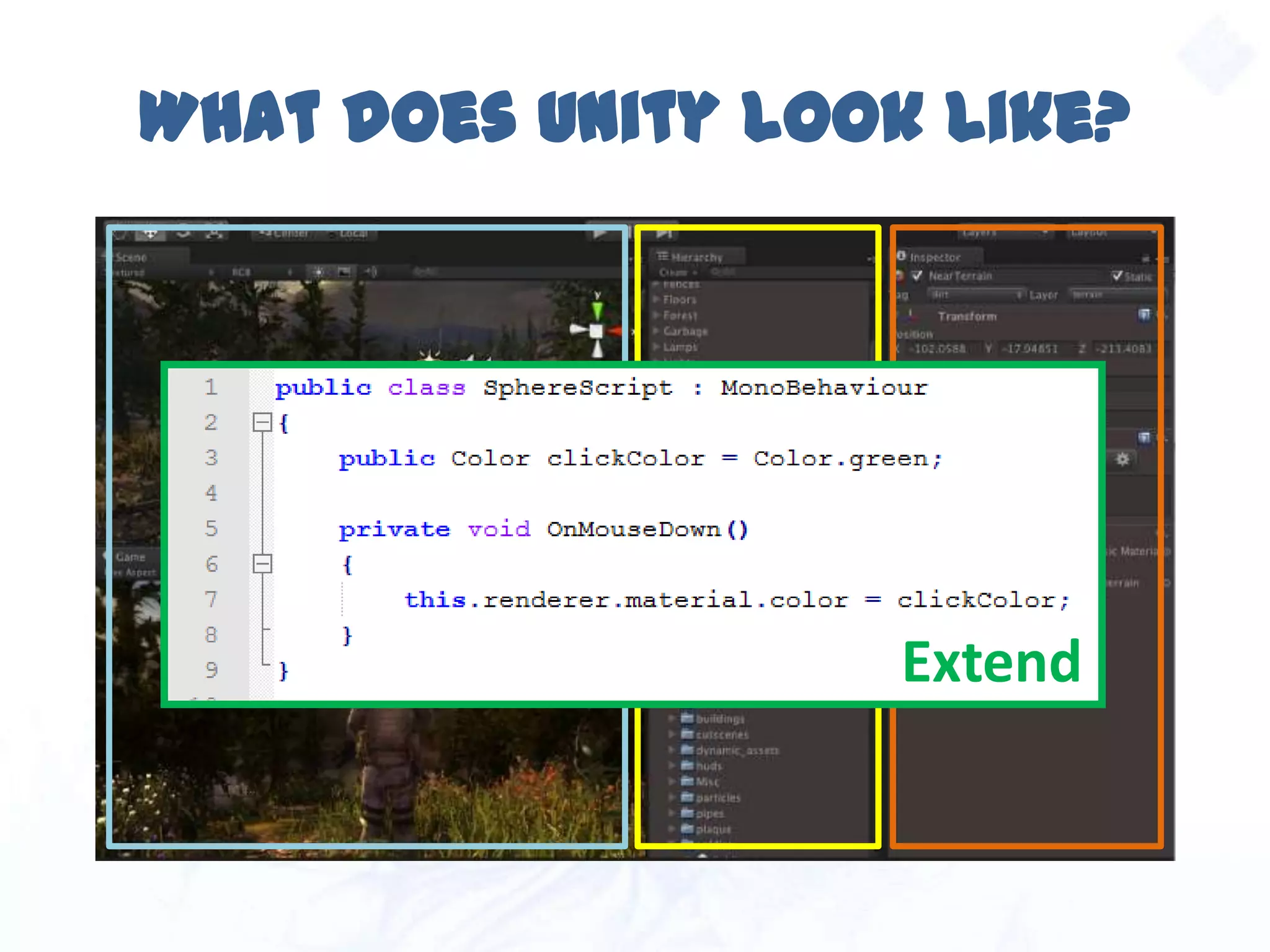Open the Transform help book icon
The image size is (1270, 952).
(x=1144, y=315)
